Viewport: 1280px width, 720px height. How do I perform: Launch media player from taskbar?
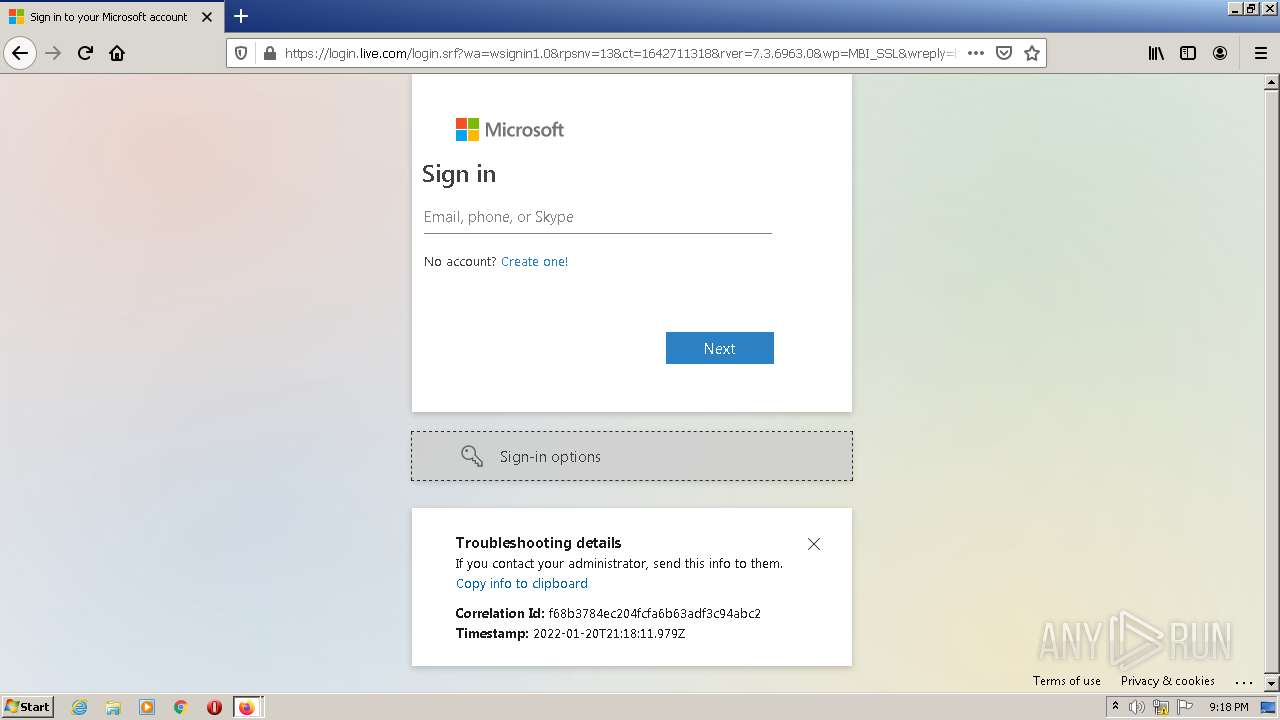tap(147, 707)
